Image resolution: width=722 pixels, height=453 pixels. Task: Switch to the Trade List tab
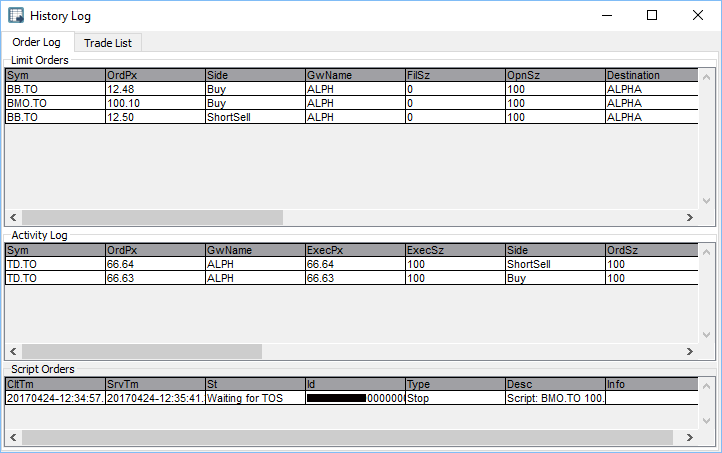112,42
